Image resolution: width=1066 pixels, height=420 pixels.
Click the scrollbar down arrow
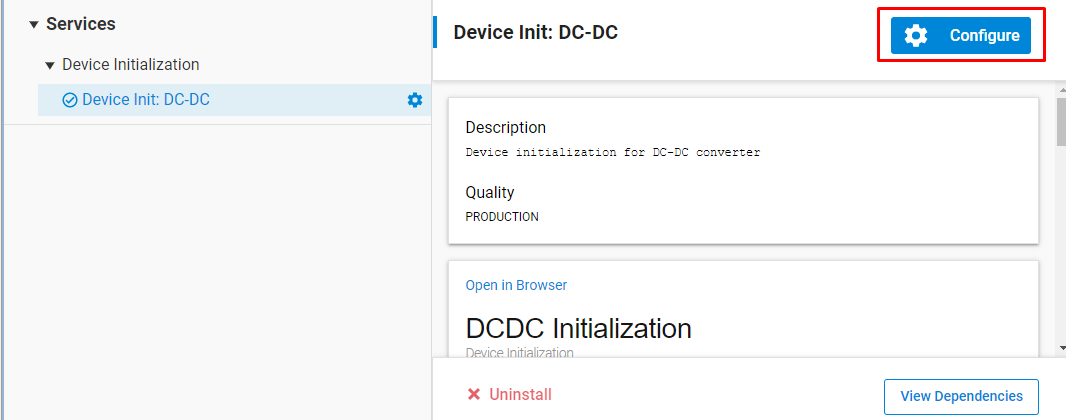[1060, 348]
